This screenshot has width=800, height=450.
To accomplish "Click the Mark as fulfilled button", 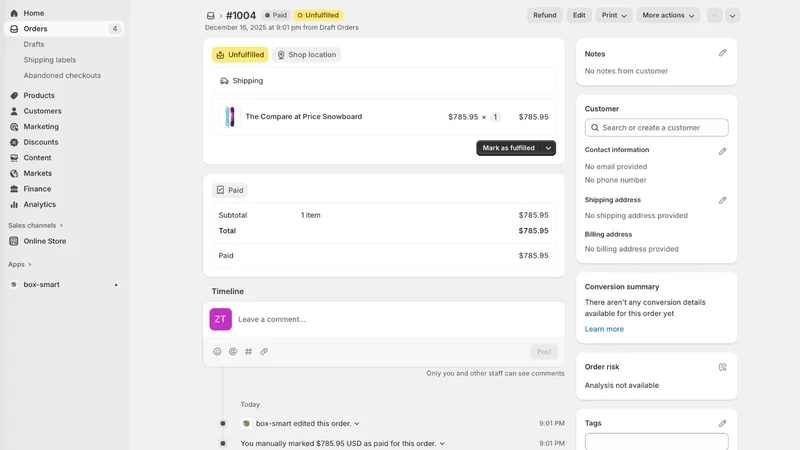I will [x=508, y=148].
